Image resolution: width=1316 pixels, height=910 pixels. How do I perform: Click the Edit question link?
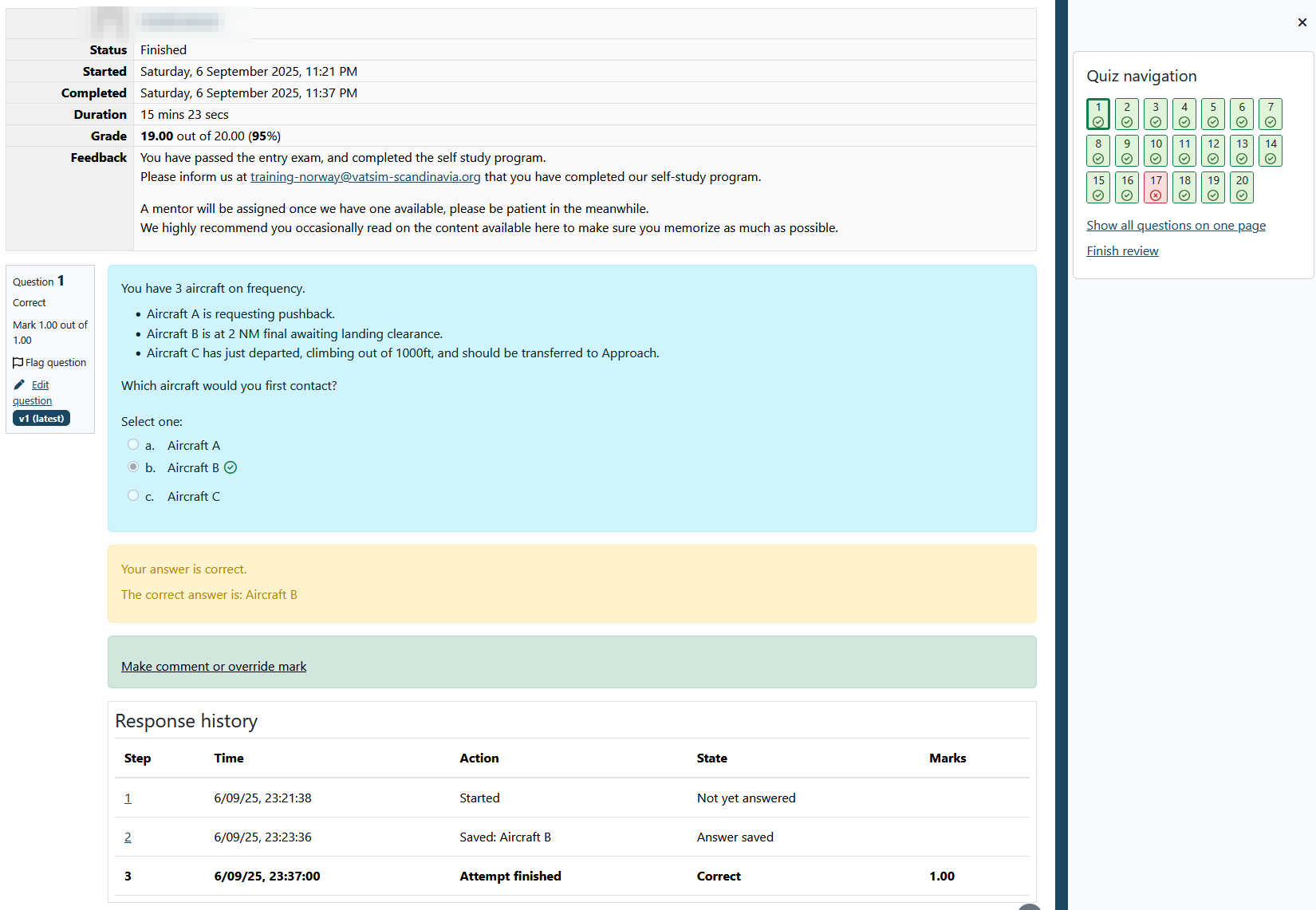(40, 385)
